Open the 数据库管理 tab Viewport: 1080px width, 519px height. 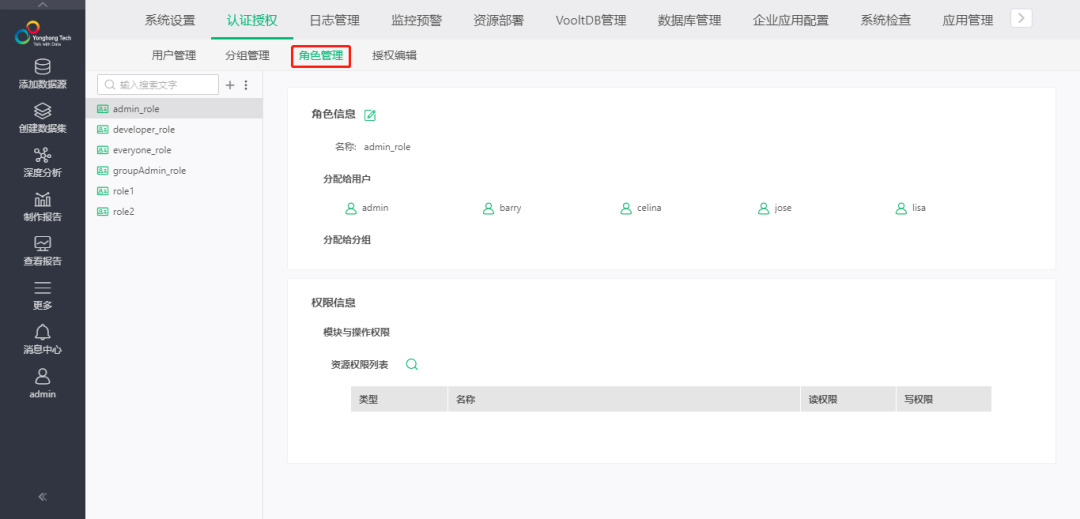pos(689,20)
